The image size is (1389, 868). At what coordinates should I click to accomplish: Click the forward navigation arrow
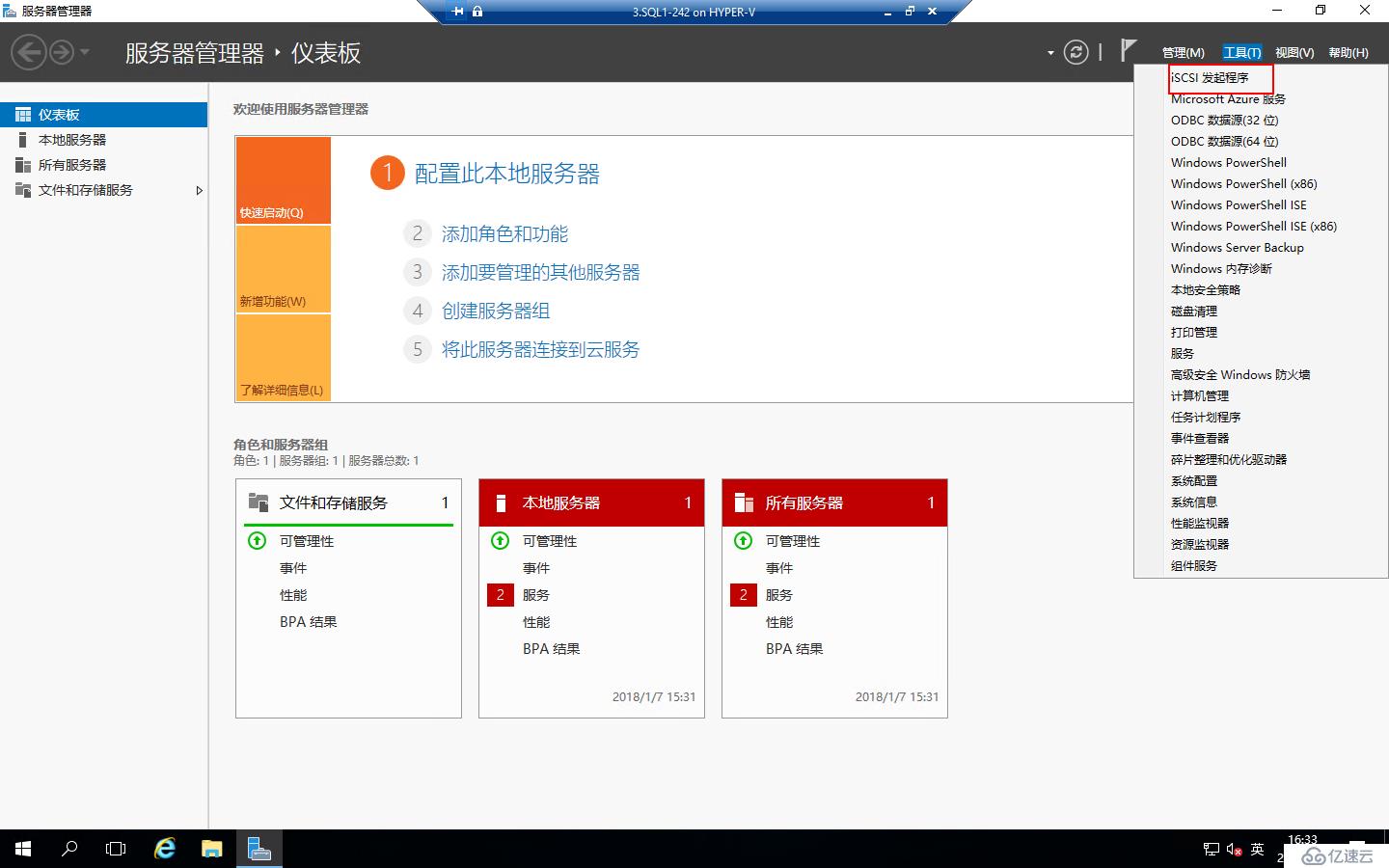62,52
